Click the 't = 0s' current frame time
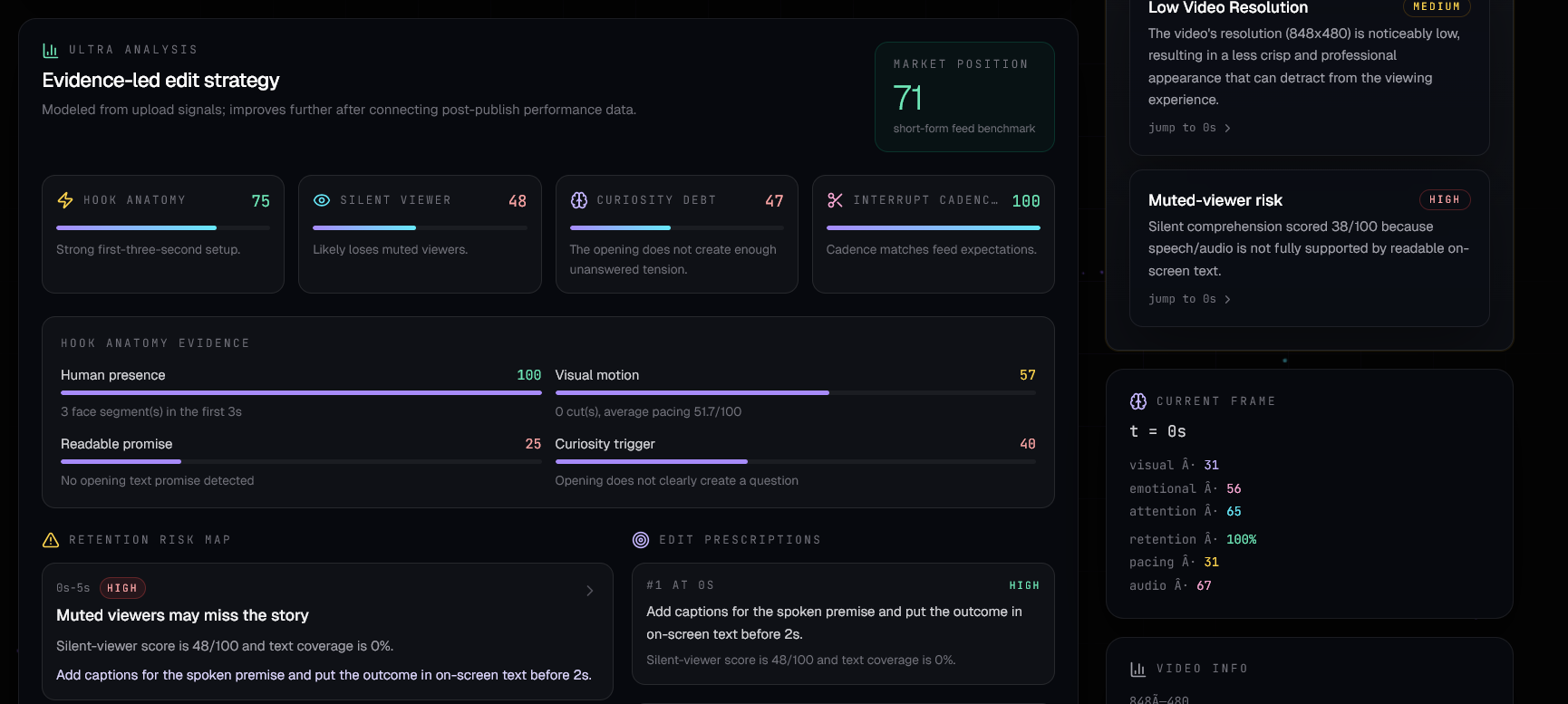Screen dimensions: 1568x704 pos(1157,431)
